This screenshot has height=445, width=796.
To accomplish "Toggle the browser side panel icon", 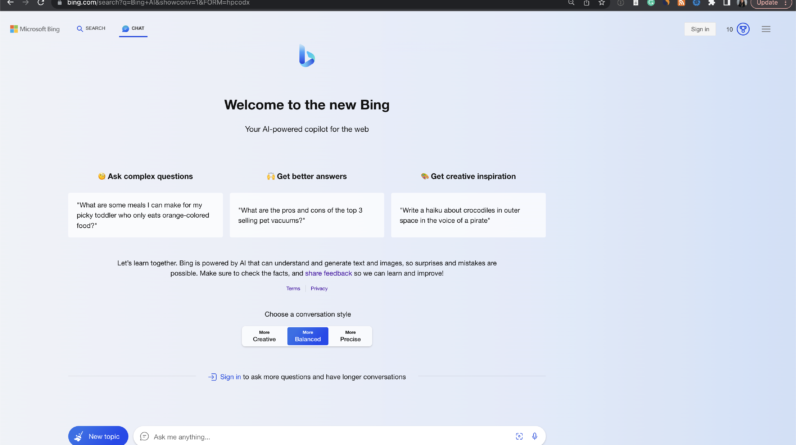I will pos(727,3).
